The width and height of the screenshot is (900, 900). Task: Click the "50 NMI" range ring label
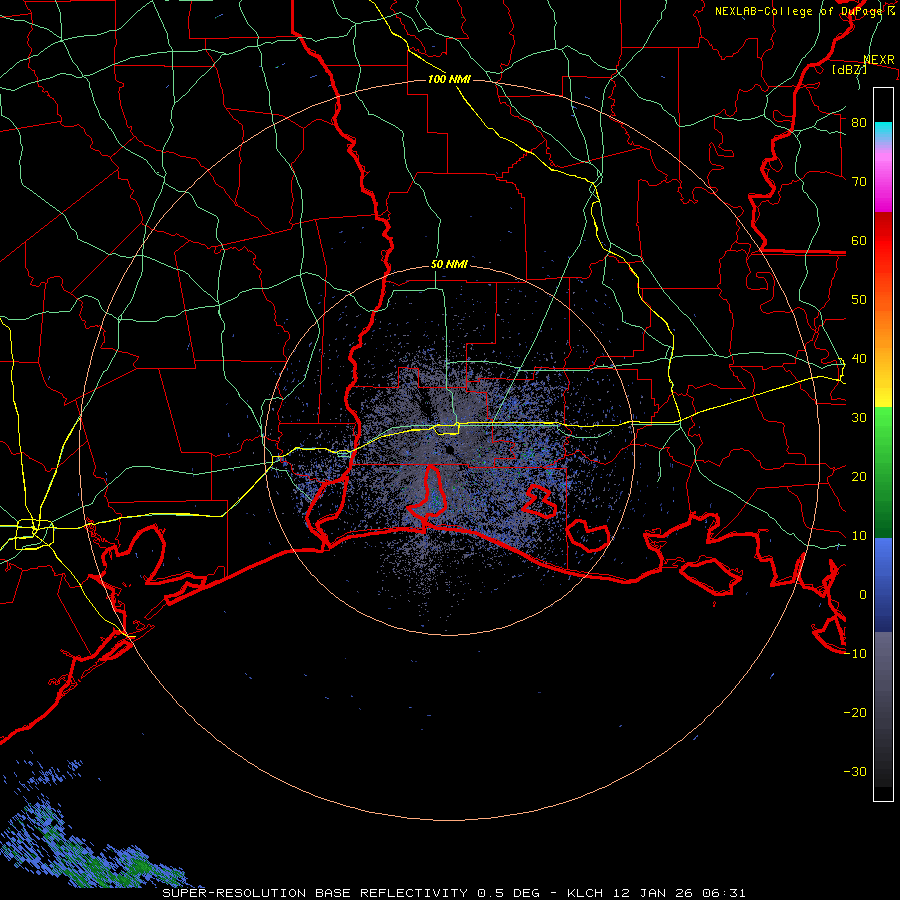449,265
